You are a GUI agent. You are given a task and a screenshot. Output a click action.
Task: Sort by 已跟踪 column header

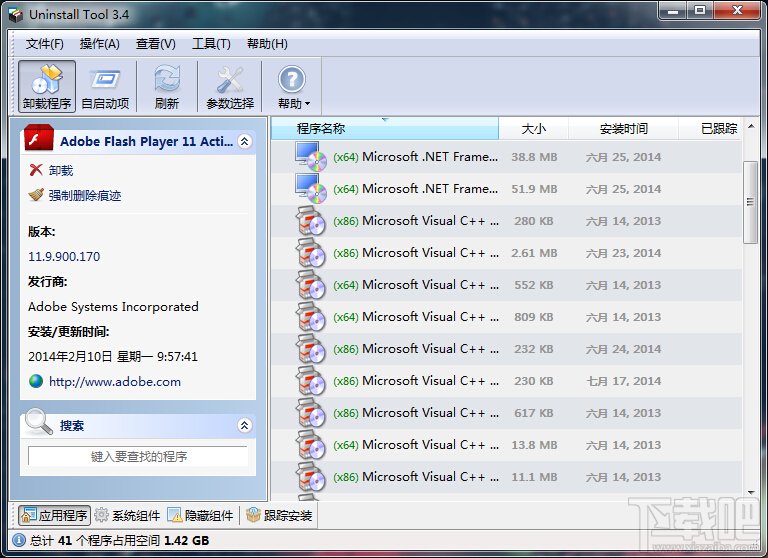(x=710, y=128)
